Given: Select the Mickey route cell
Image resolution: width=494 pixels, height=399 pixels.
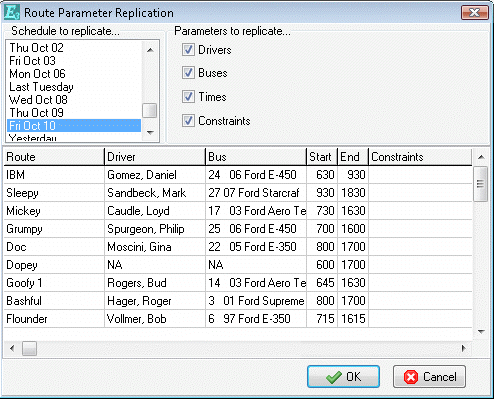Looking at the screenshot, I should pyautogui.click(x=54, y=211).
